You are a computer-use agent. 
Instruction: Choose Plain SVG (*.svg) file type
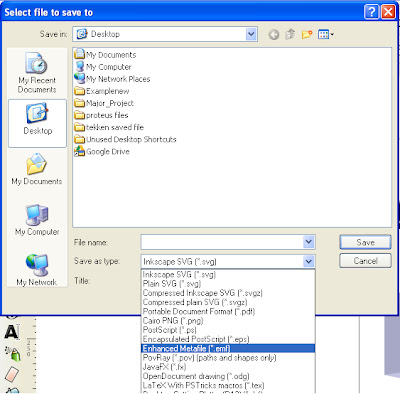(x=228, y=284)
